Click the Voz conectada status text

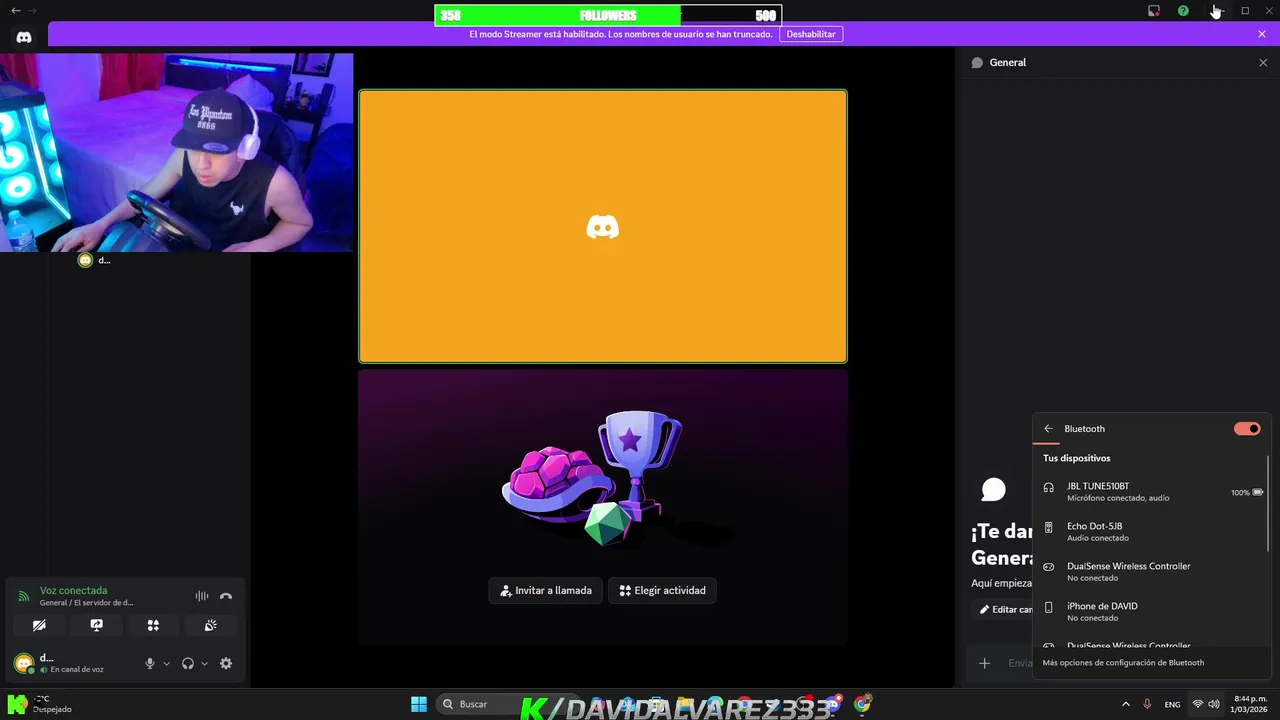[x=73, y=590]
